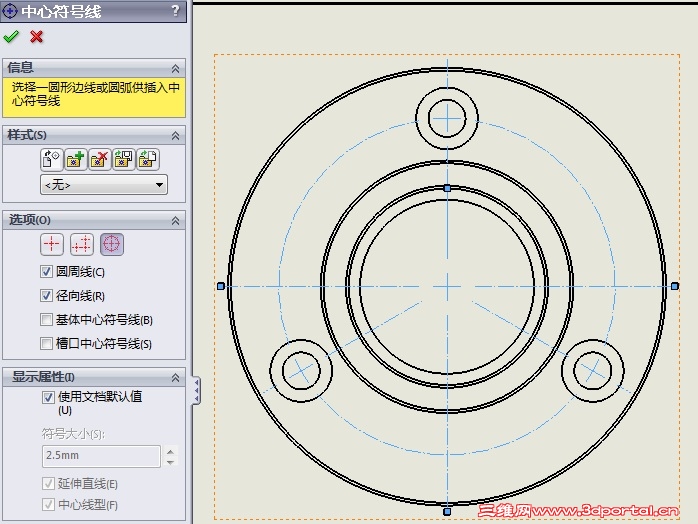698x524 pixels.
Task: Toggle the 径向线(R) checkbox
Action: pyautogui.click(x=46, y=295)
